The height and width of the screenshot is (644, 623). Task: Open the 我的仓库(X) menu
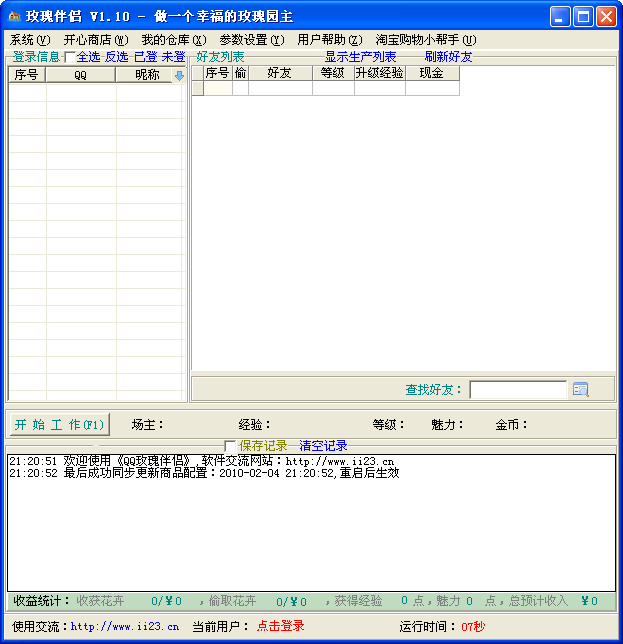(x=174, y=40)
